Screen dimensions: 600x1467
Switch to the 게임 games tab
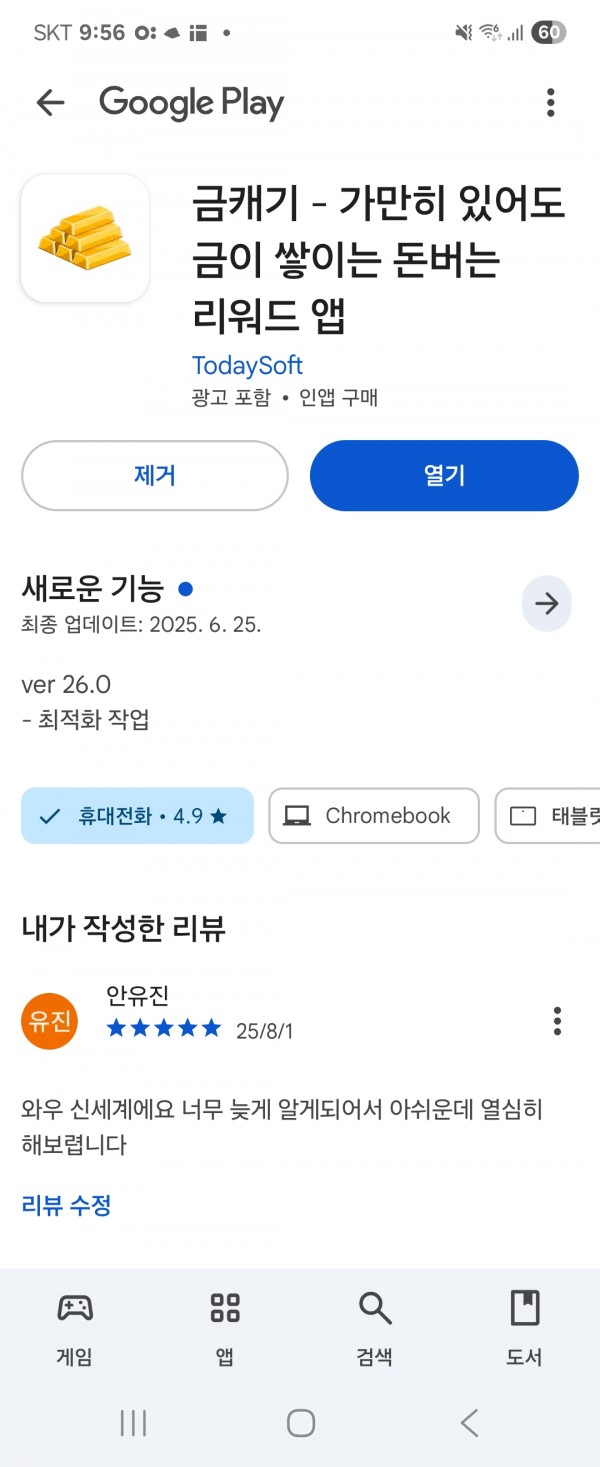click(x=75, y=1328)
